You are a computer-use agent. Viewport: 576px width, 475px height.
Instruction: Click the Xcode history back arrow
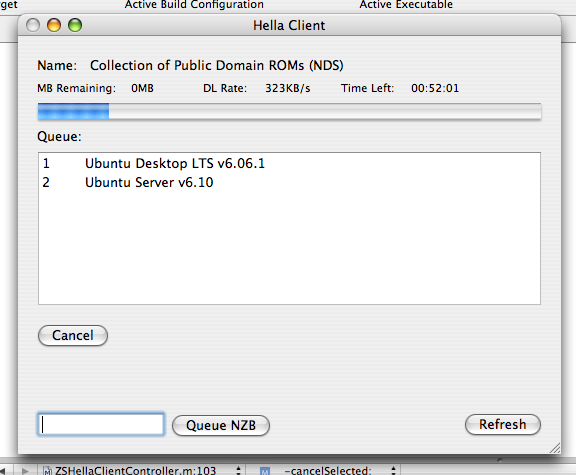(x=3, y=471)
